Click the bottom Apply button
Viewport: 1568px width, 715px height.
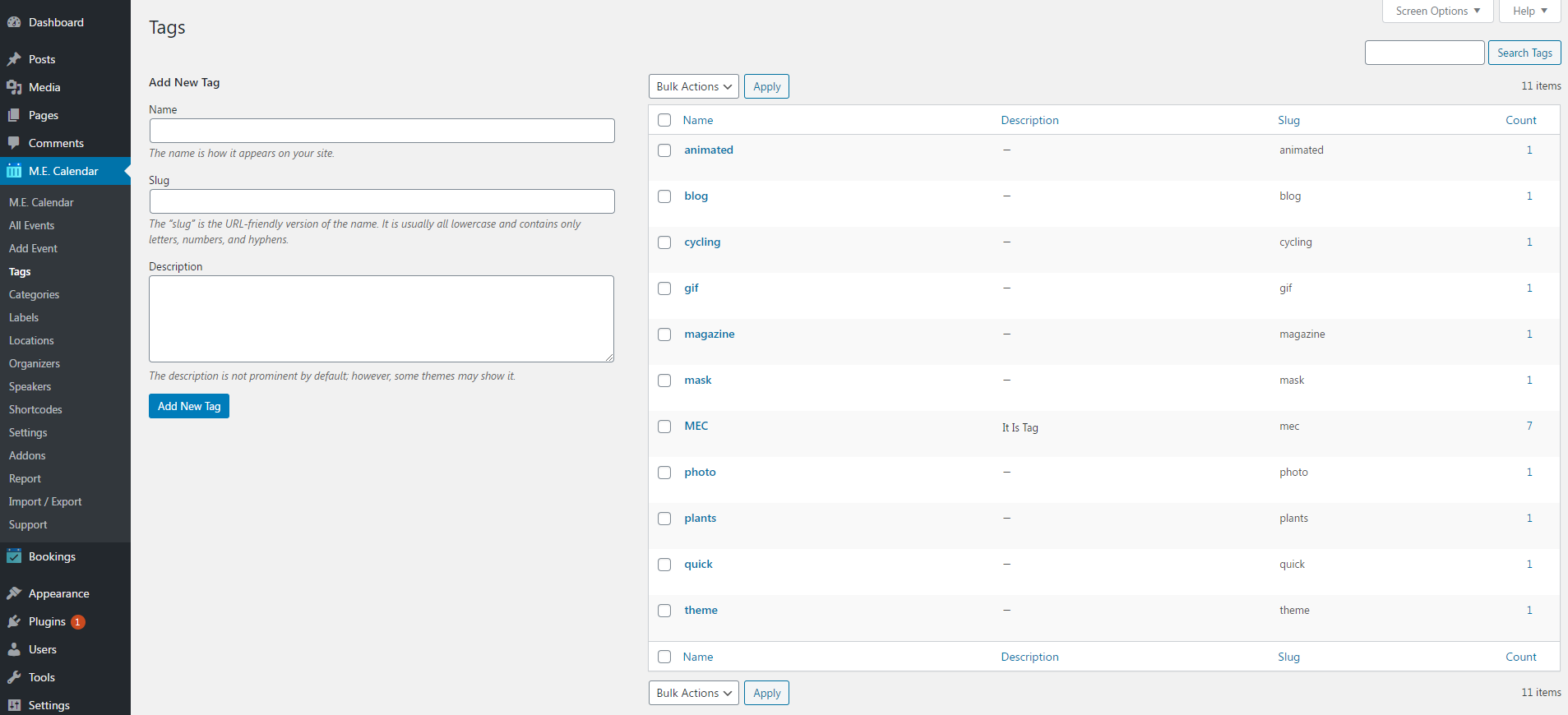pyautogui.click(x=766, y=693)
